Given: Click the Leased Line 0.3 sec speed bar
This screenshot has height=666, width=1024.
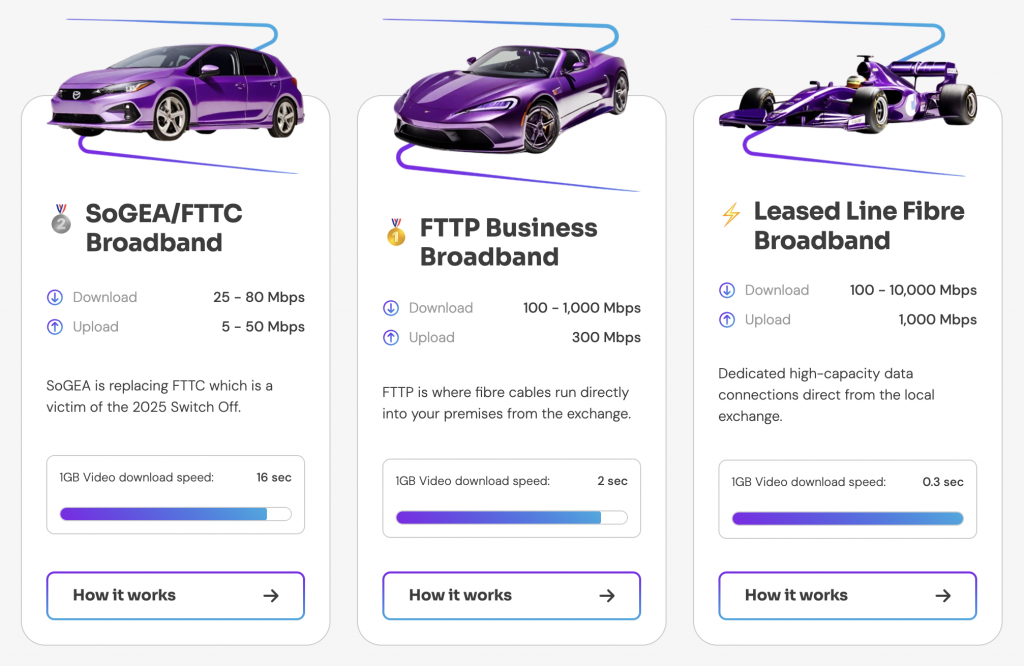Looking at the screenshot, I should (847, 518).
